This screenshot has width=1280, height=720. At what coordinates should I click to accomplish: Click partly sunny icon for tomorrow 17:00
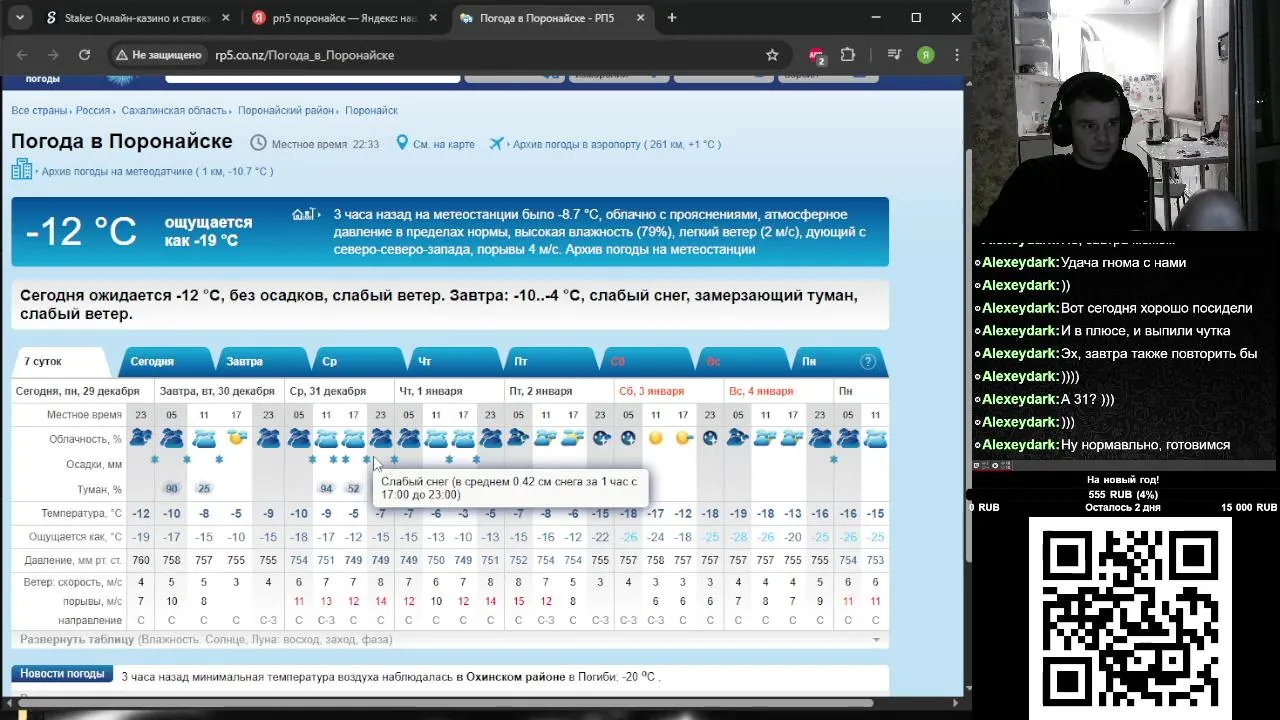237,438
